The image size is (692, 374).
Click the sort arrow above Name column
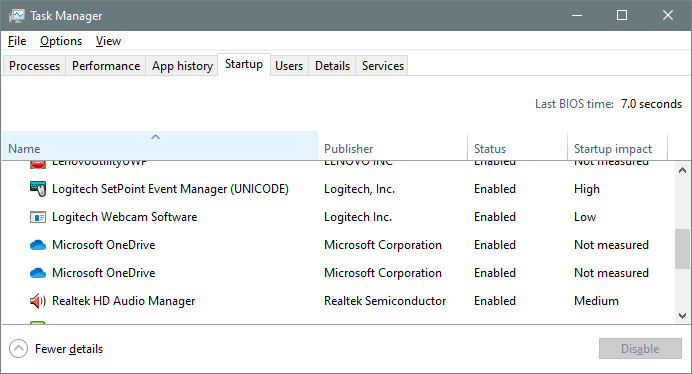tap(155, 137)
